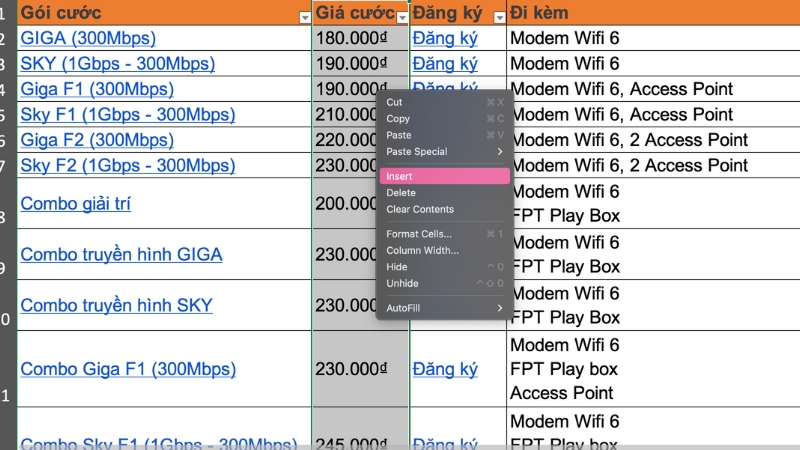Click the Đăng ký link in the GIGA row
Image resolution: width=800 pixels, height=450 pixels.
pyautogui.click(x=445, y=38)
